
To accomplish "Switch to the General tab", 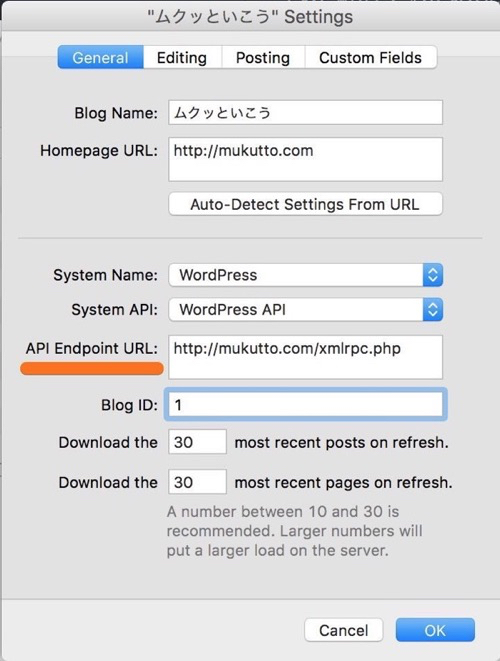I will pos(100,57).
